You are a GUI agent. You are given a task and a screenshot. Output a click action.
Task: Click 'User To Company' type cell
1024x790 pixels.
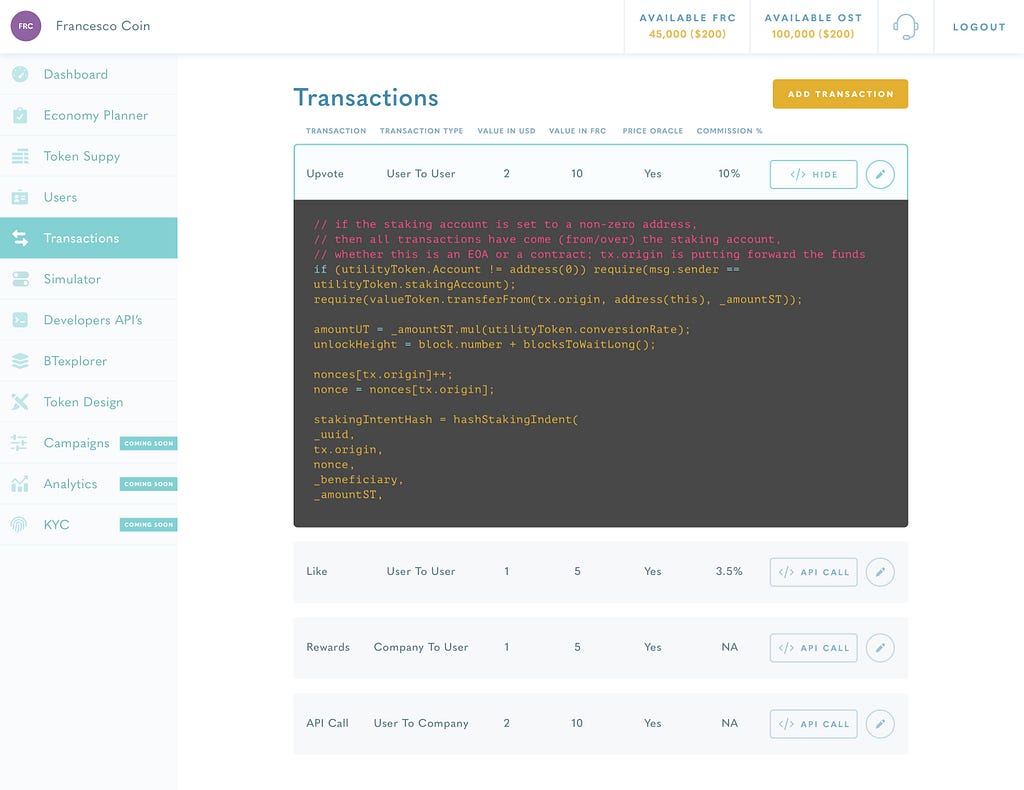point(421,723)
